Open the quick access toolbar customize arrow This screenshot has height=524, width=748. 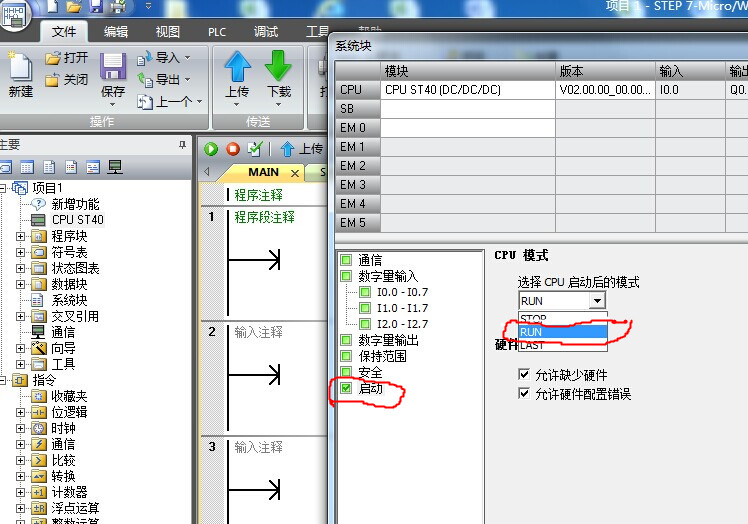[148, 7]
